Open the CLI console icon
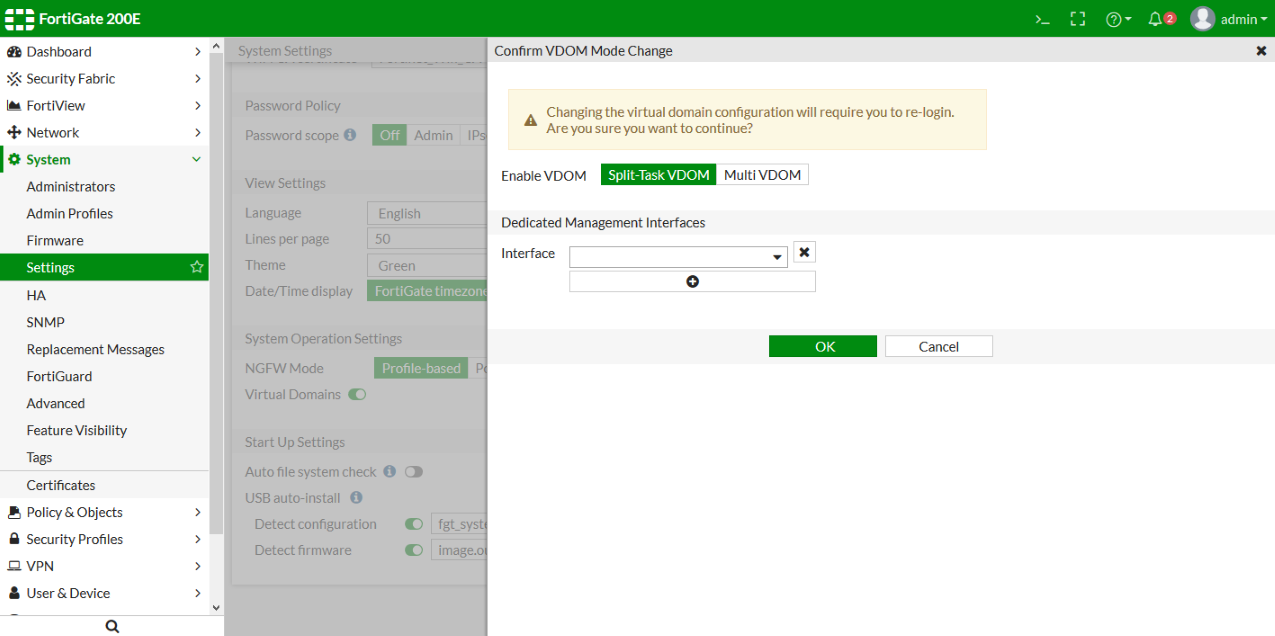1275x636 pixels. click(x=1041, y=18)
